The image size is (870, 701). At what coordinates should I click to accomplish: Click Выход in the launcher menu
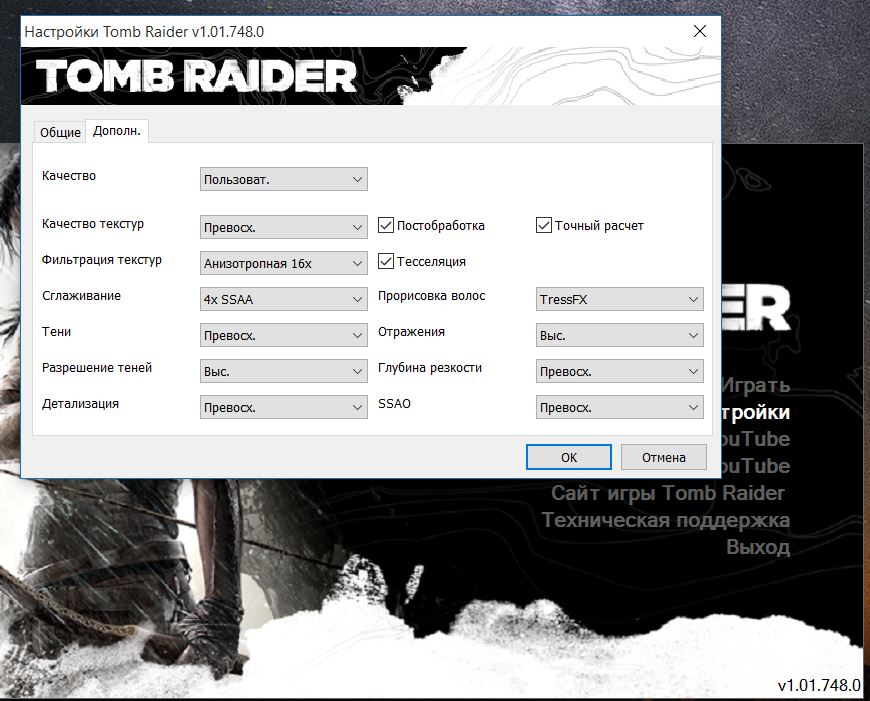pyautogui.click(x=758, y=547)
